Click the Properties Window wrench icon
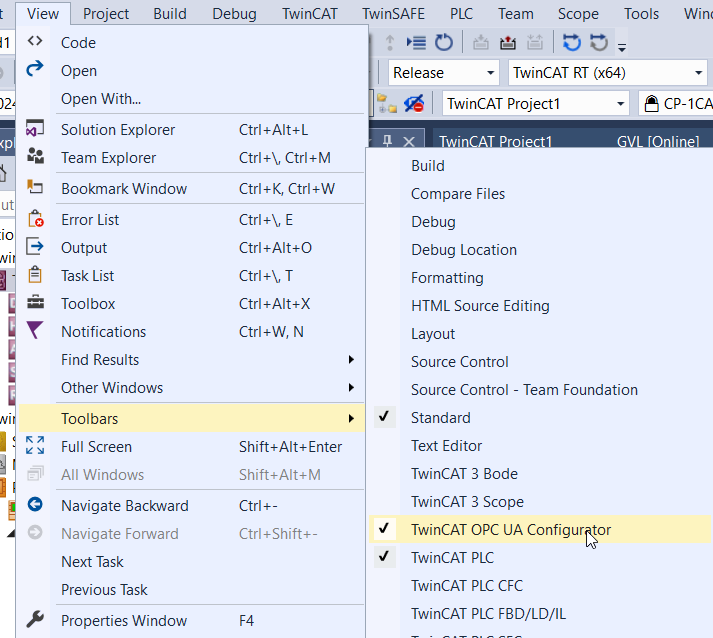Image resolution: width=713 pixels, height=638 pixels. 35,619
